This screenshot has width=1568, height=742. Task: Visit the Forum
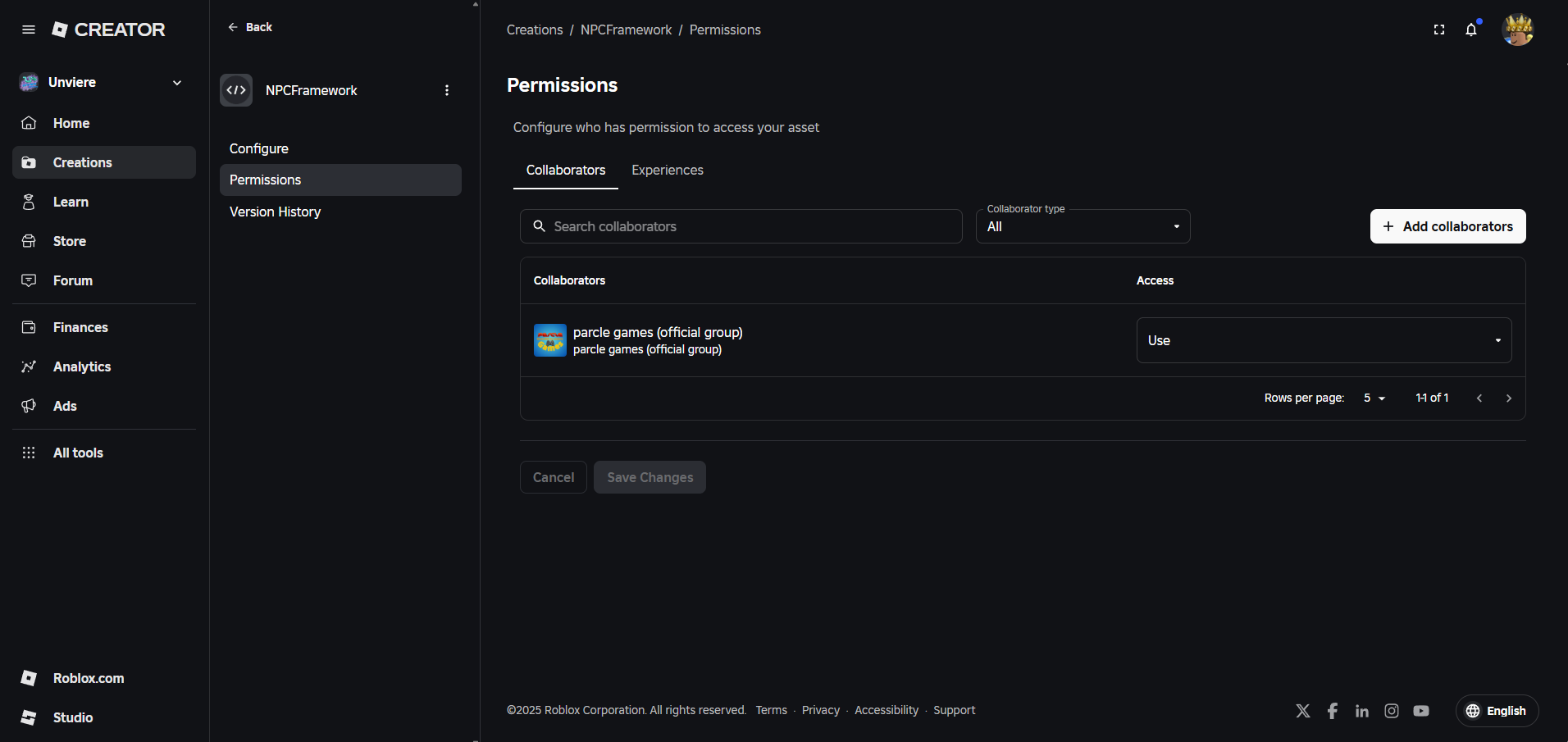tap(104, 280)
